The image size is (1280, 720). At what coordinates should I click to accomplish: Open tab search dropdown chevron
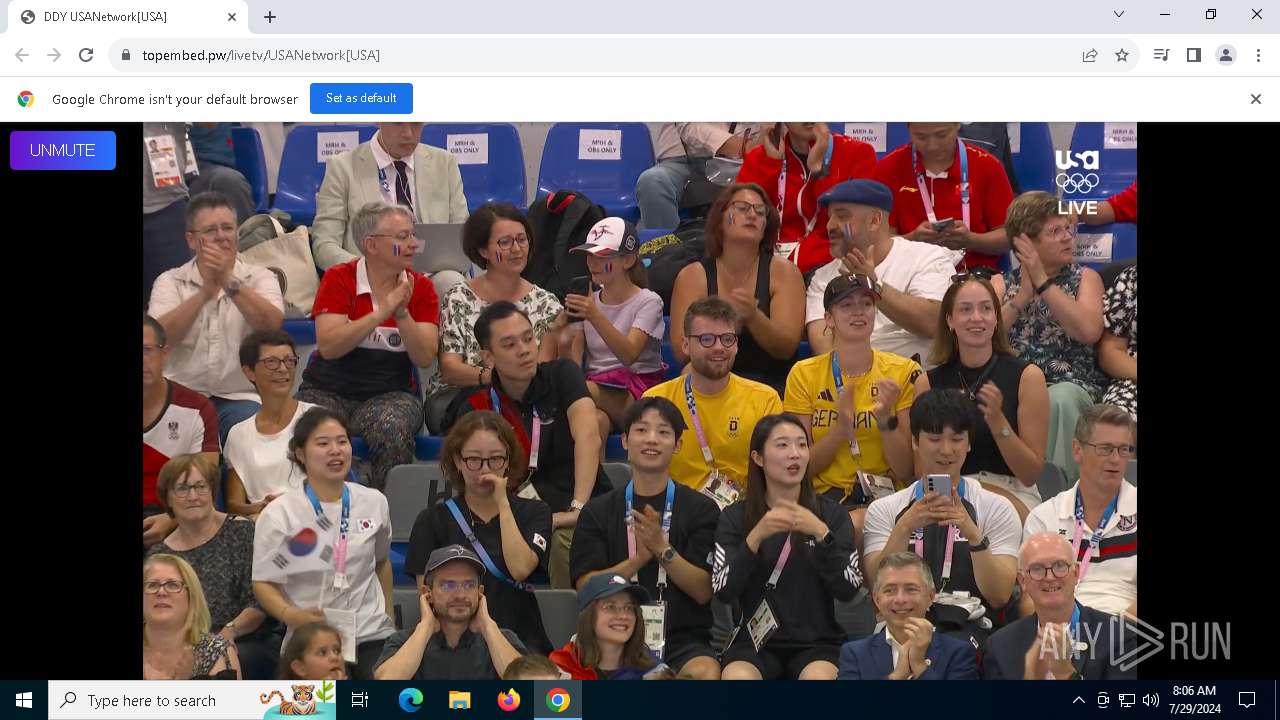pyautogui.click(x=1119, y=14)
